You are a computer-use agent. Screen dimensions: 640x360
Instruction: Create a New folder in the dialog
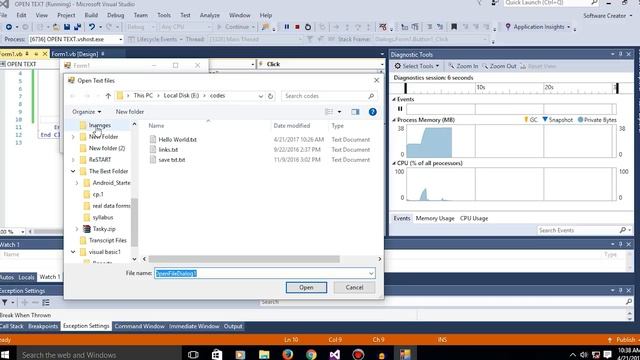[x=130, y=112]
